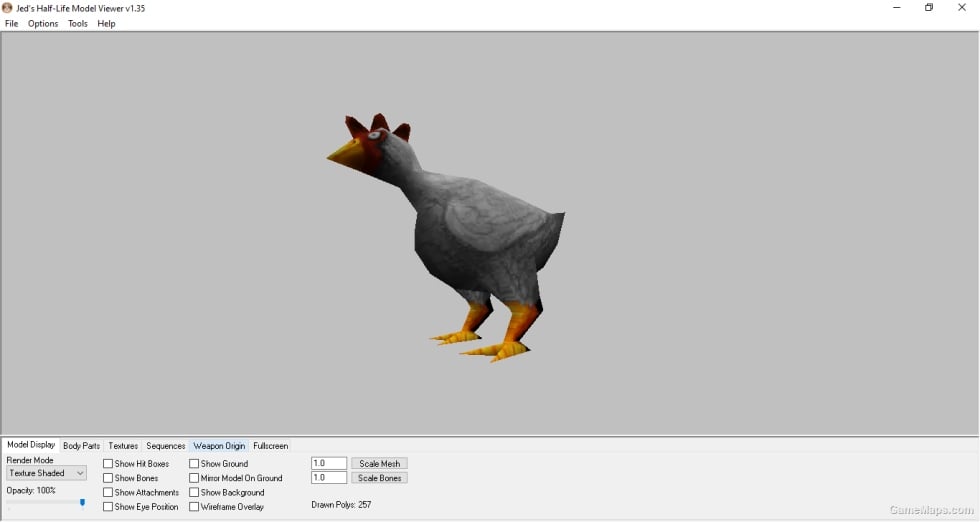Close the Model Viewer window
Viewport: 980px width, 522px height.
(962, 8)
